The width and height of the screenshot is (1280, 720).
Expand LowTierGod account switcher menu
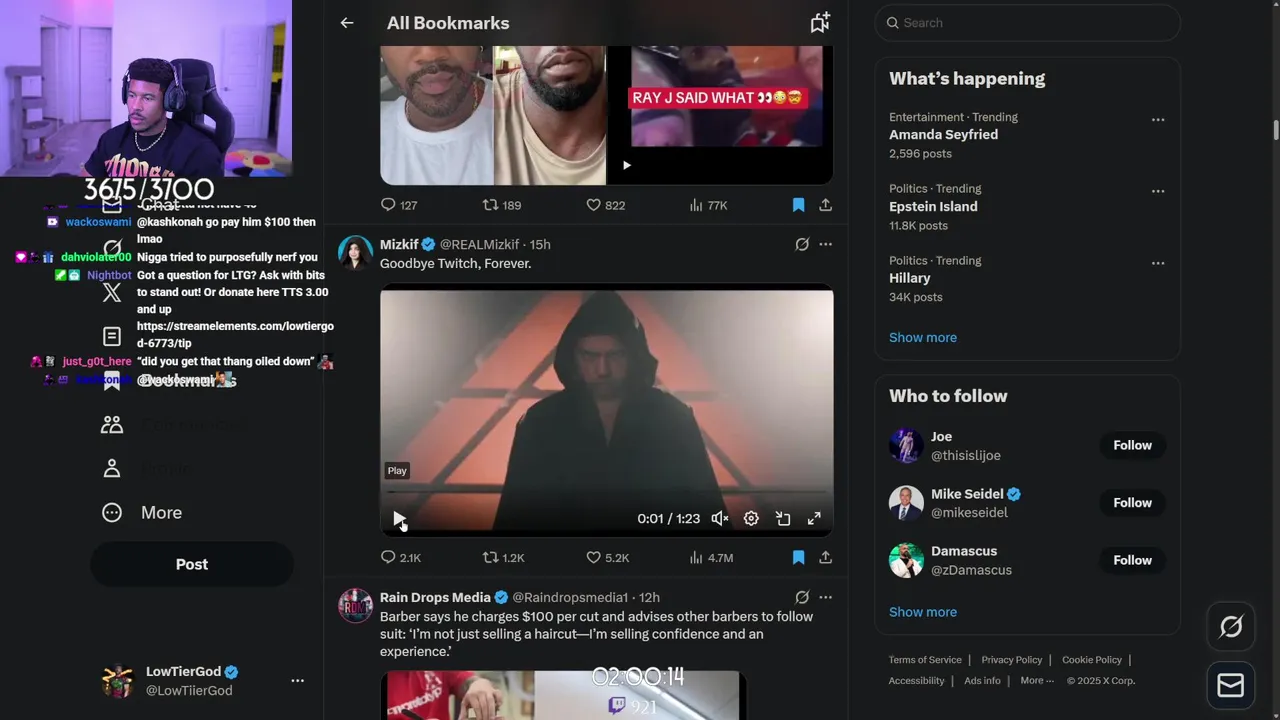click(x=297, y=680)
